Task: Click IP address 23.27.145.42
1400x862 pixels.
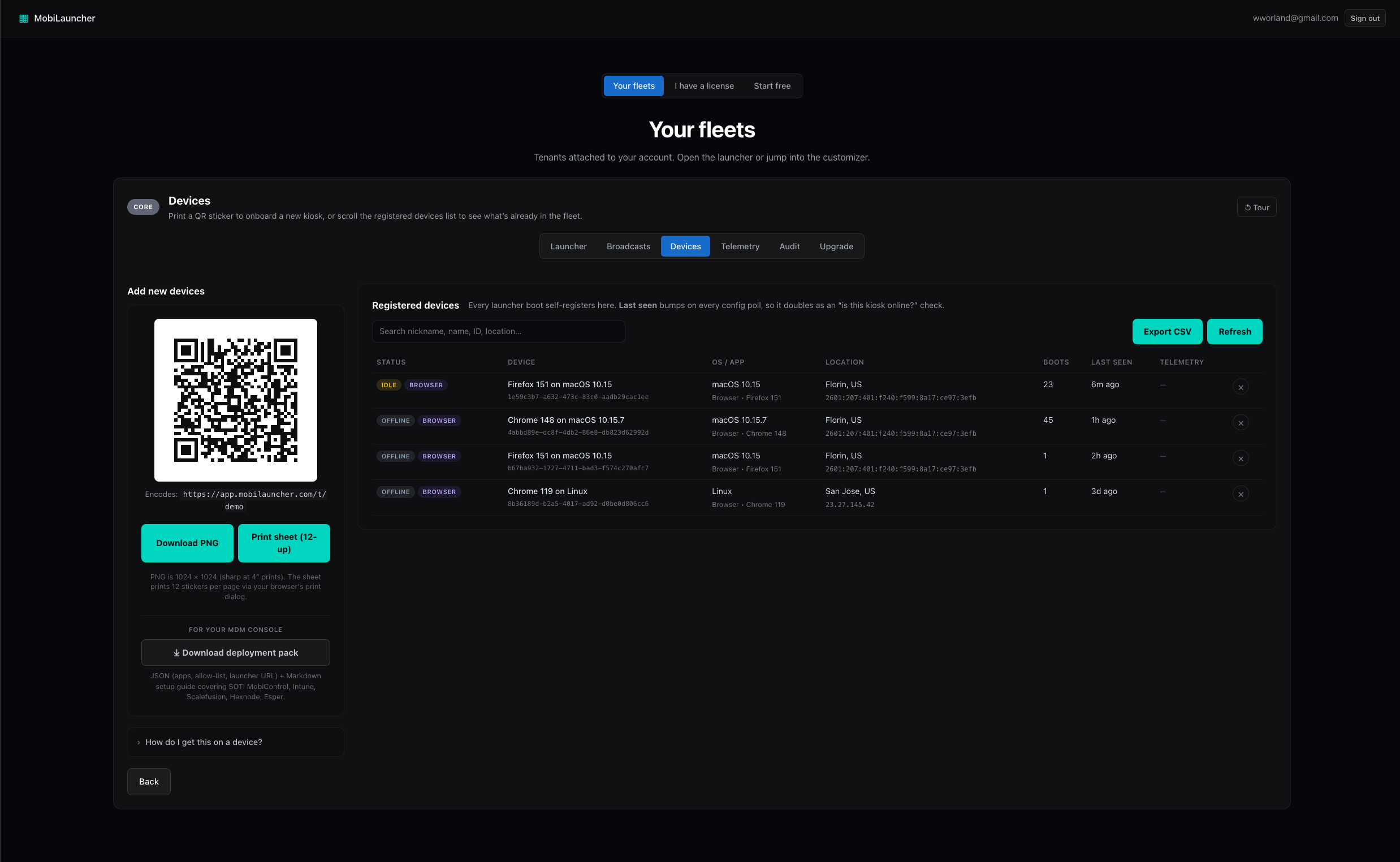Action: 849,505
